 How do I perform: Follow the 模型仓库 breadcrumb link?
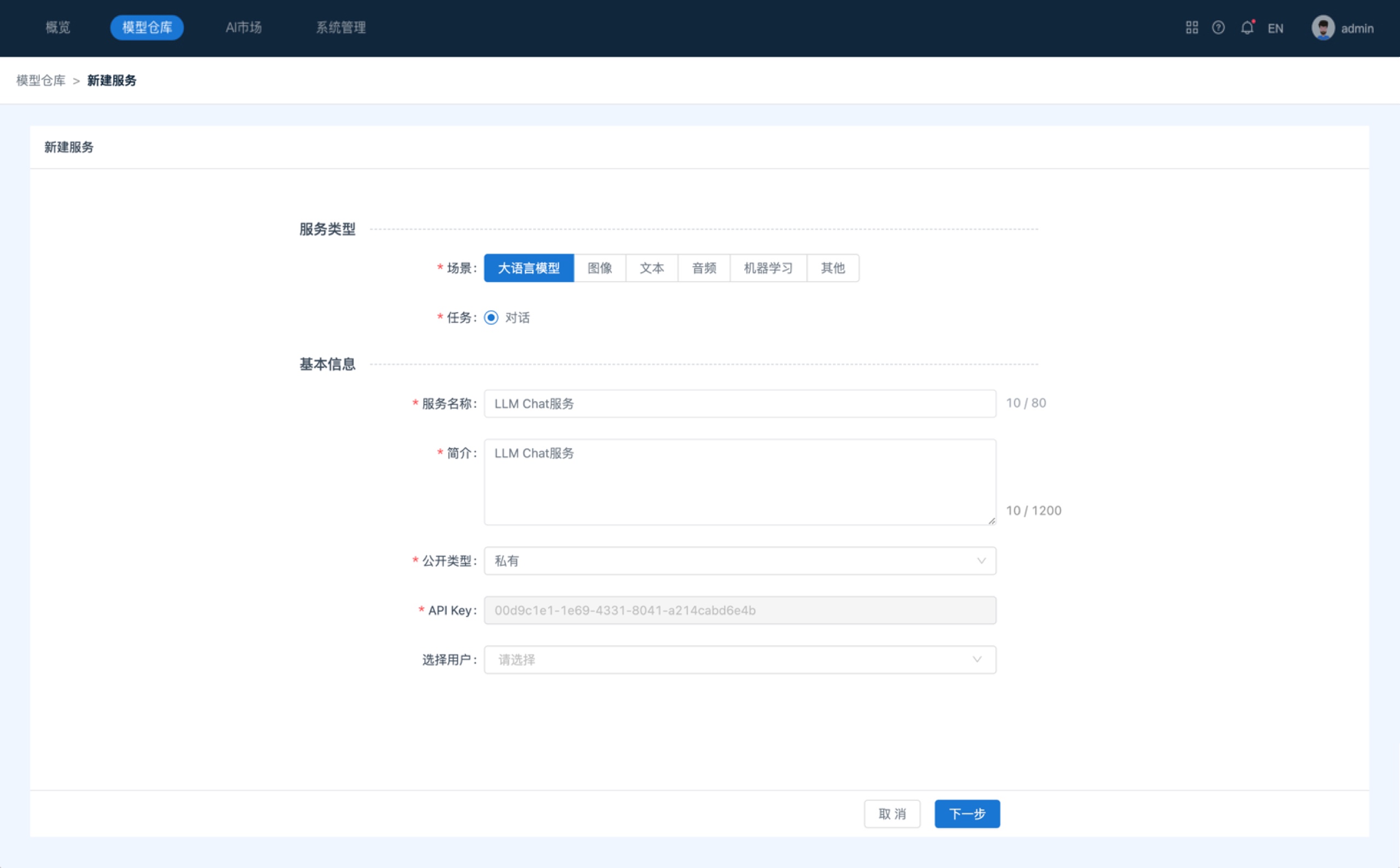tap(41, 80)
